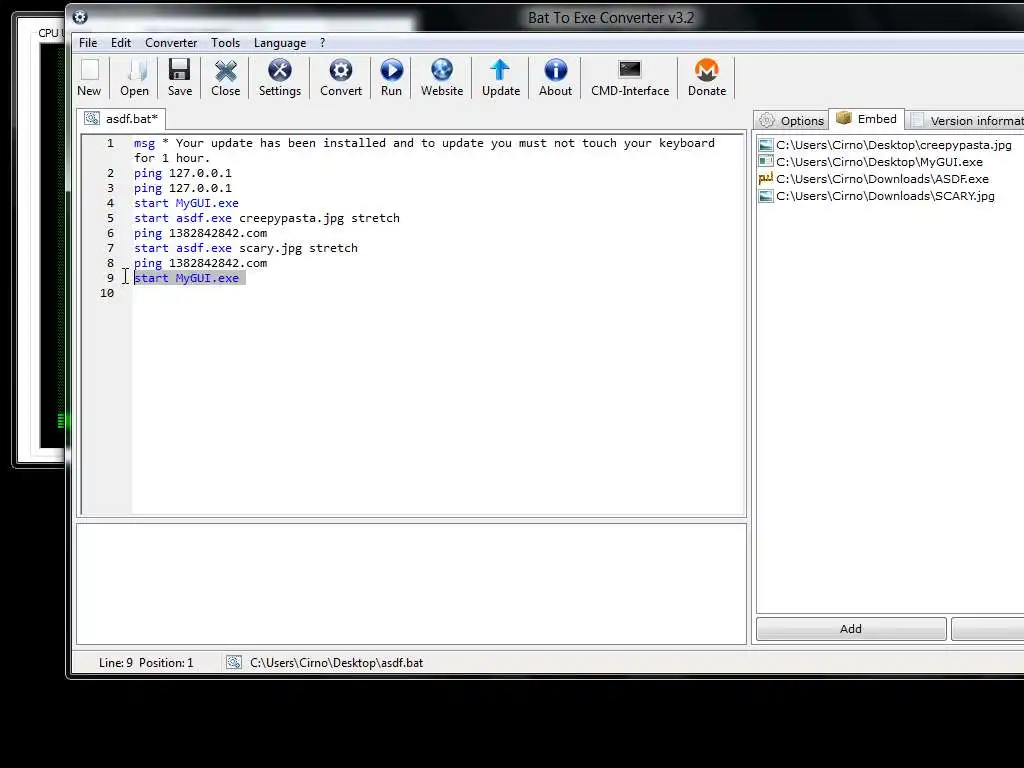Click the creepypasta.jpg image icon

765,145
